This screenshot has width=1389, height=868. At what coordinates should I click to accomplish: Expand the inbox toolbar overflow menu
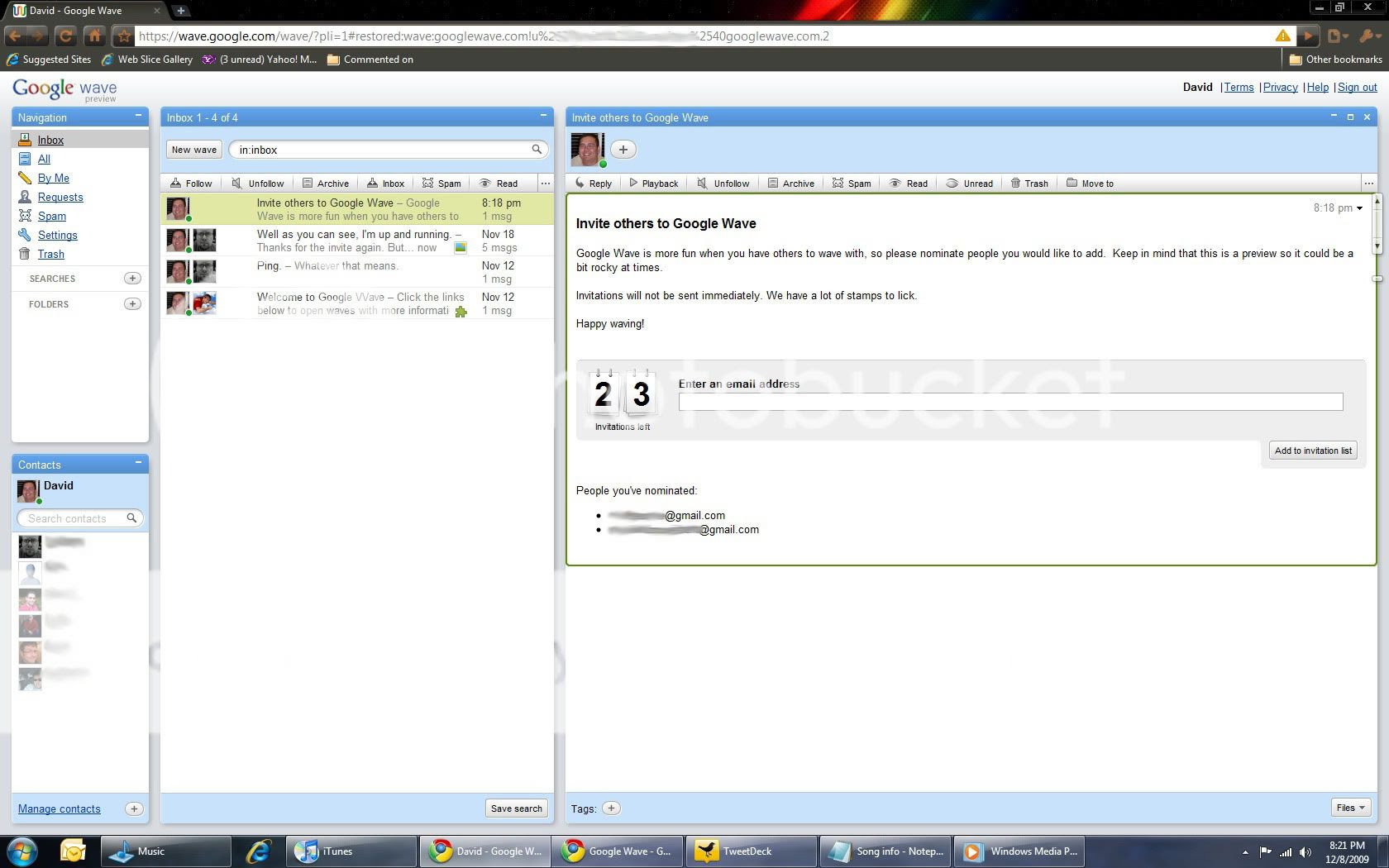545,184
